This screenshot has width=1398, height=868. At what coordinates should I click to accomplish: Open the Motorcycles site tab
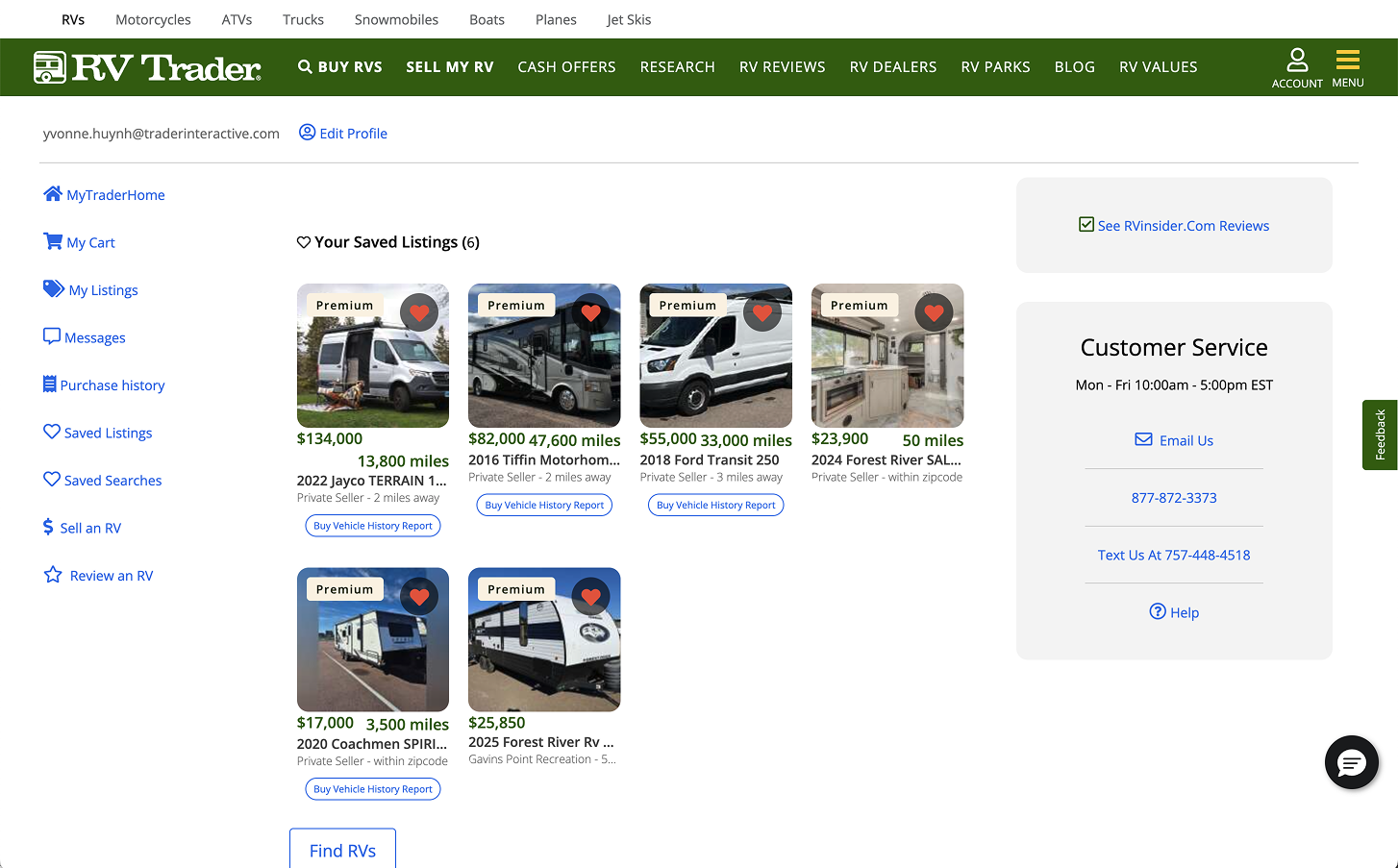coord(153,19)
